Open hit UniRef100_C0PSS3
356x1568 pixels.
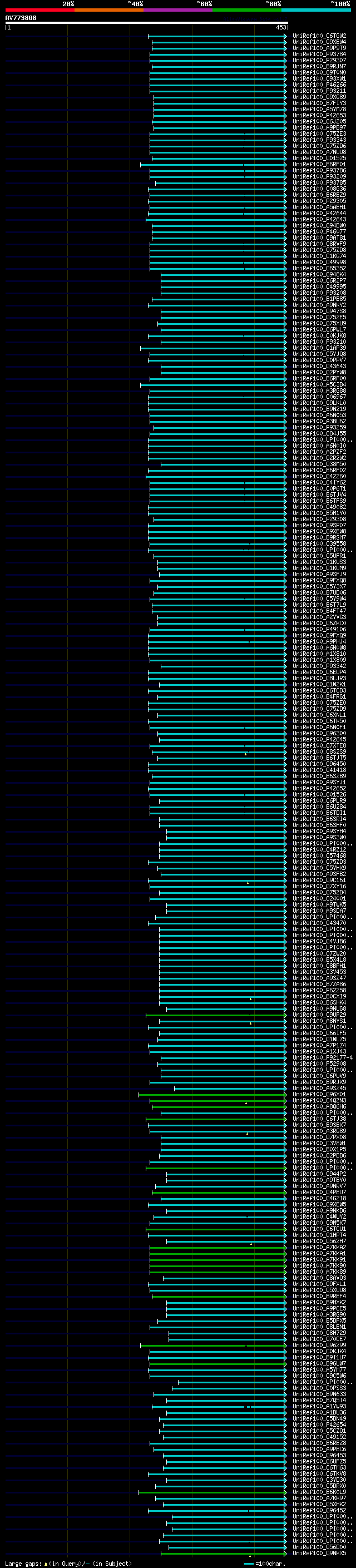point(319,1388)
